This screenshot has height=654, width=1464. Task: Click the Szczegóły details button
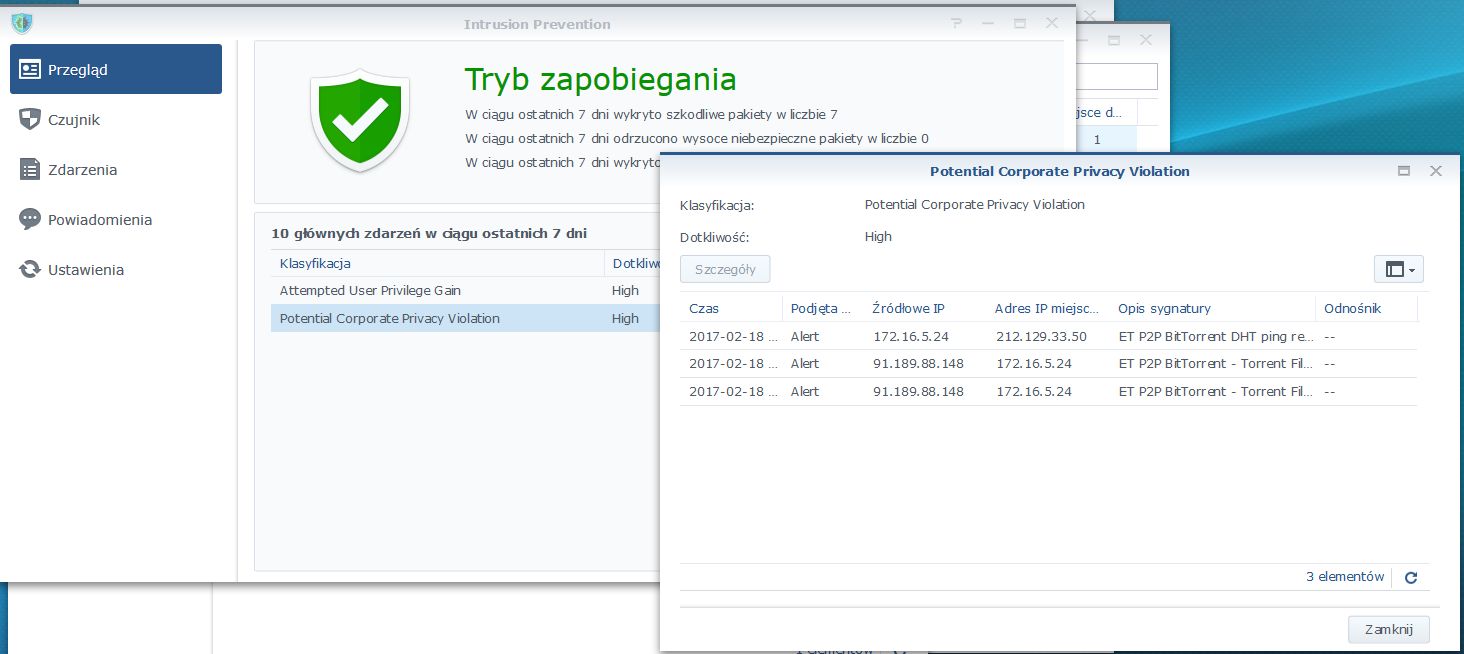click(725, 269)
